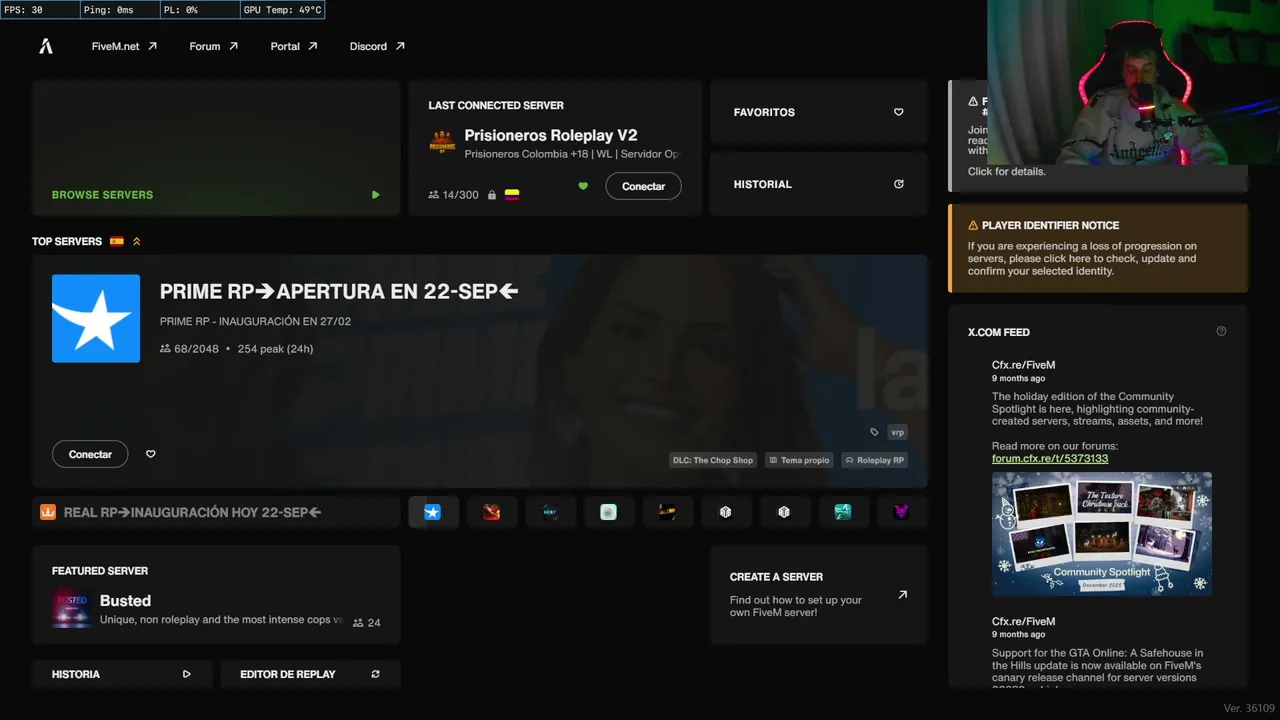Open the FiveM.net link
Screen dimensions: 1280x720
(x=124, y=46)
